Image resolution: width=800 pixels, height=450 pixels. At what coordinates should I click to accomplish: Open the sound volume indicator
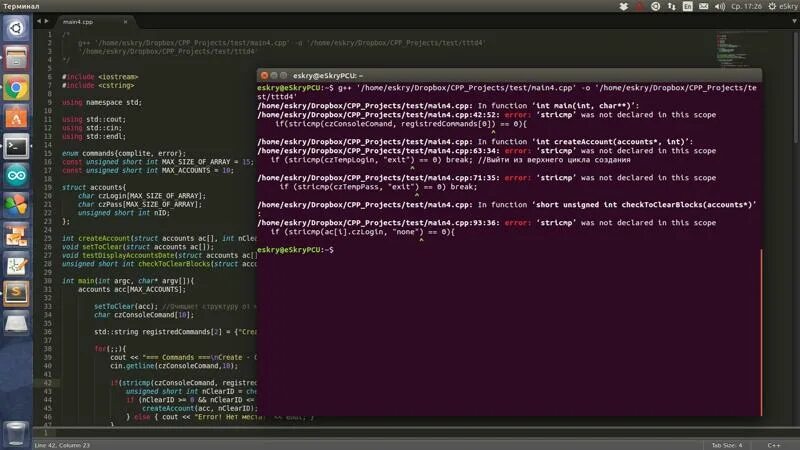click(x=719, y=6)
